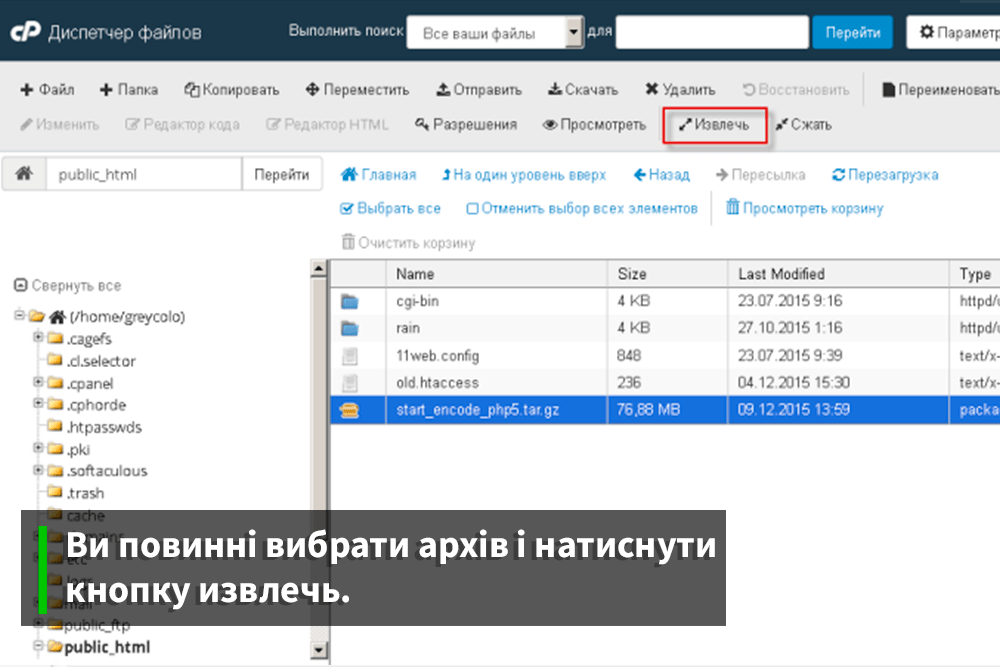Image resolution: width=1000 pixels, height=667 pixels.
Task: Select .cl.selector folder in tree
Action: coord(101,362)
